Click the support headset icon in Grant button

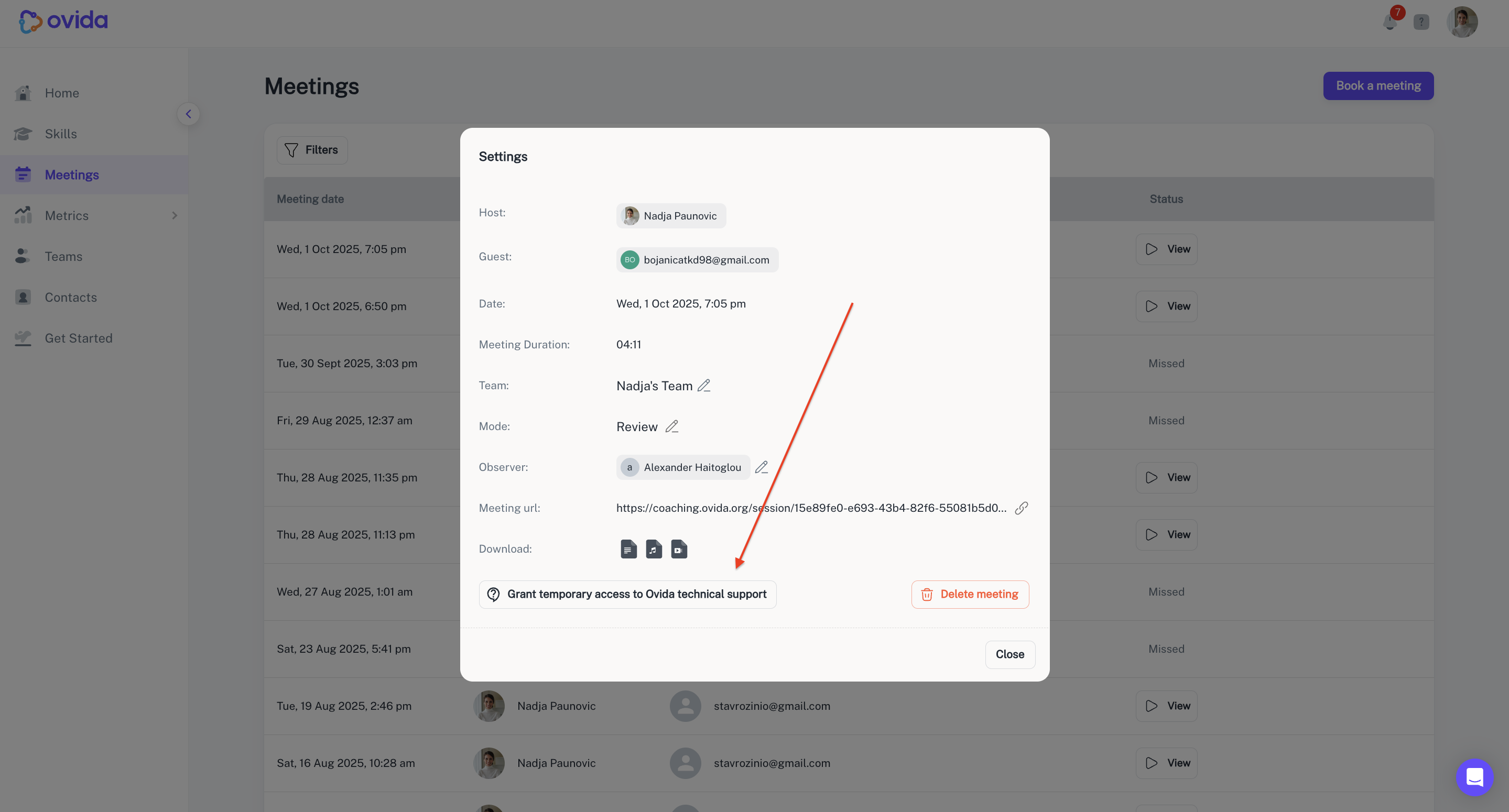click(493, 595)
